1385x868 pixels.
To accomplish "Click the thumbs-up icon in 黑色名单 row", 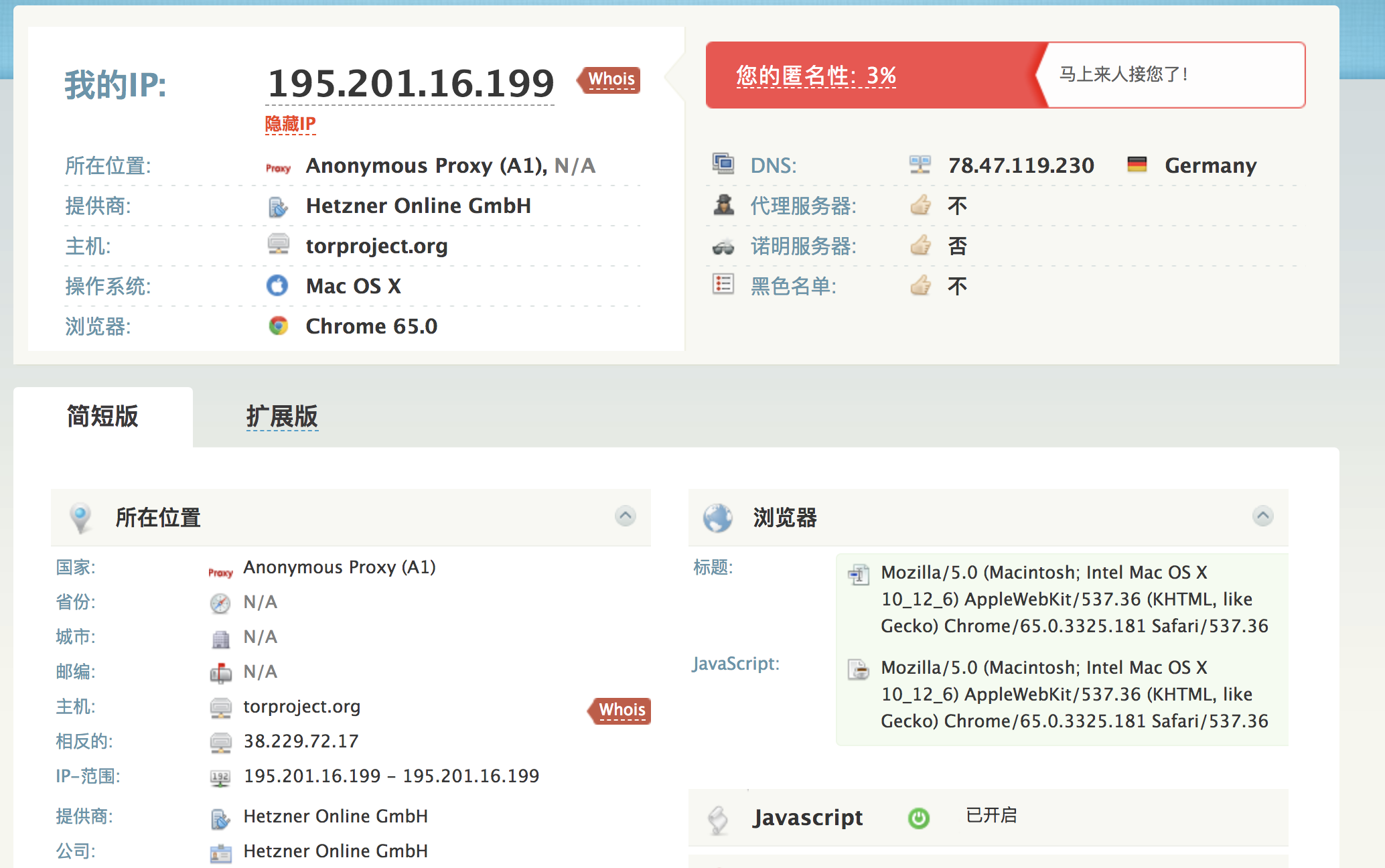I will pos(921,285).
